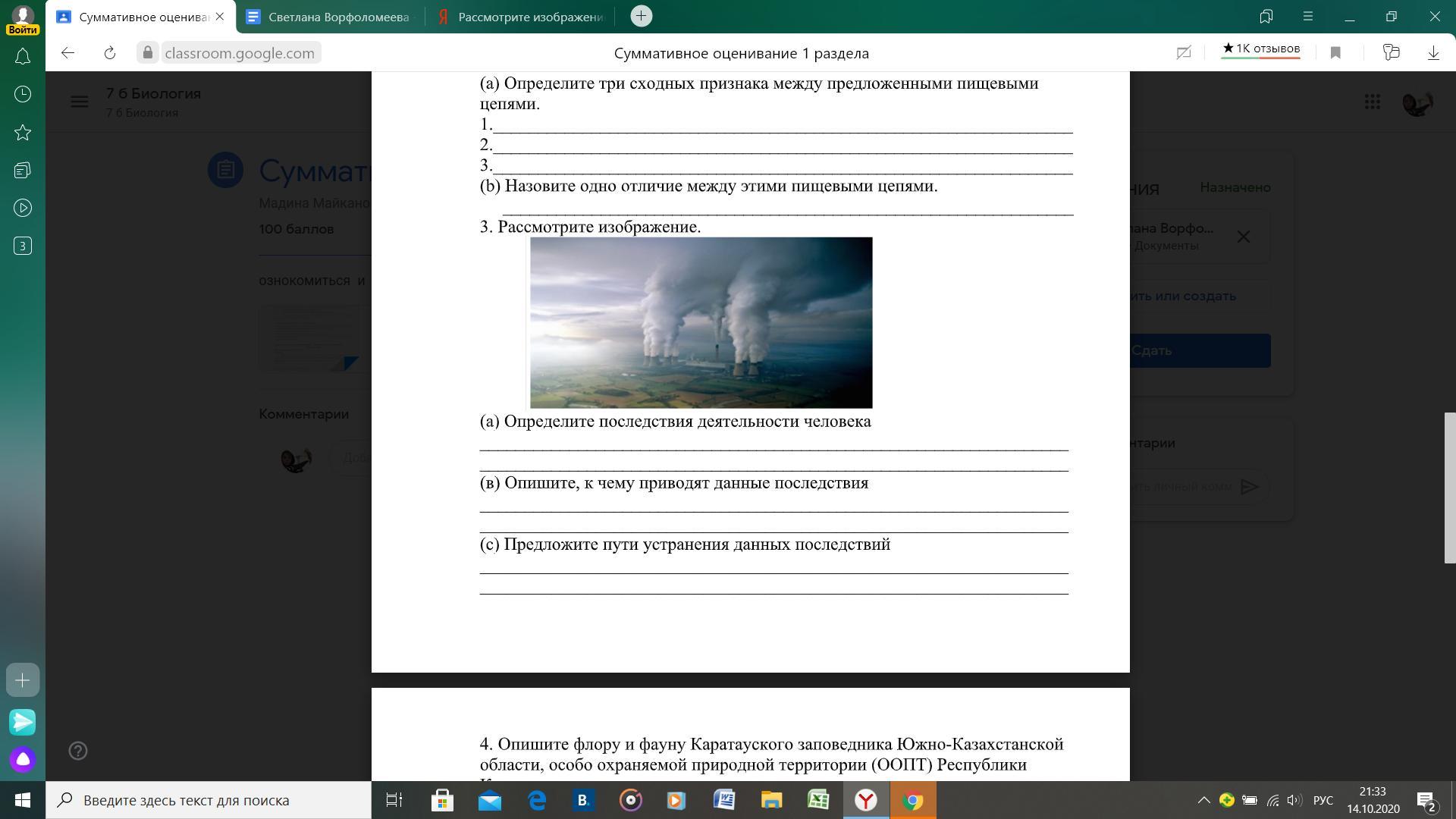The height and width of the screenshot is (819, 1456).
Task: Switch to Рассмотрите изображение tab
Action: (x=522, y=17)
